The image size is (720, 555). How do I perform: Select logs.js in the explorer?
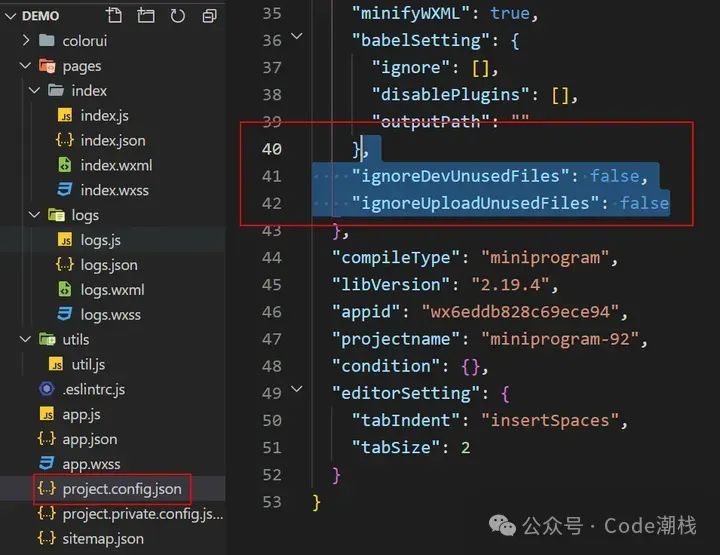tap(101, 240)
